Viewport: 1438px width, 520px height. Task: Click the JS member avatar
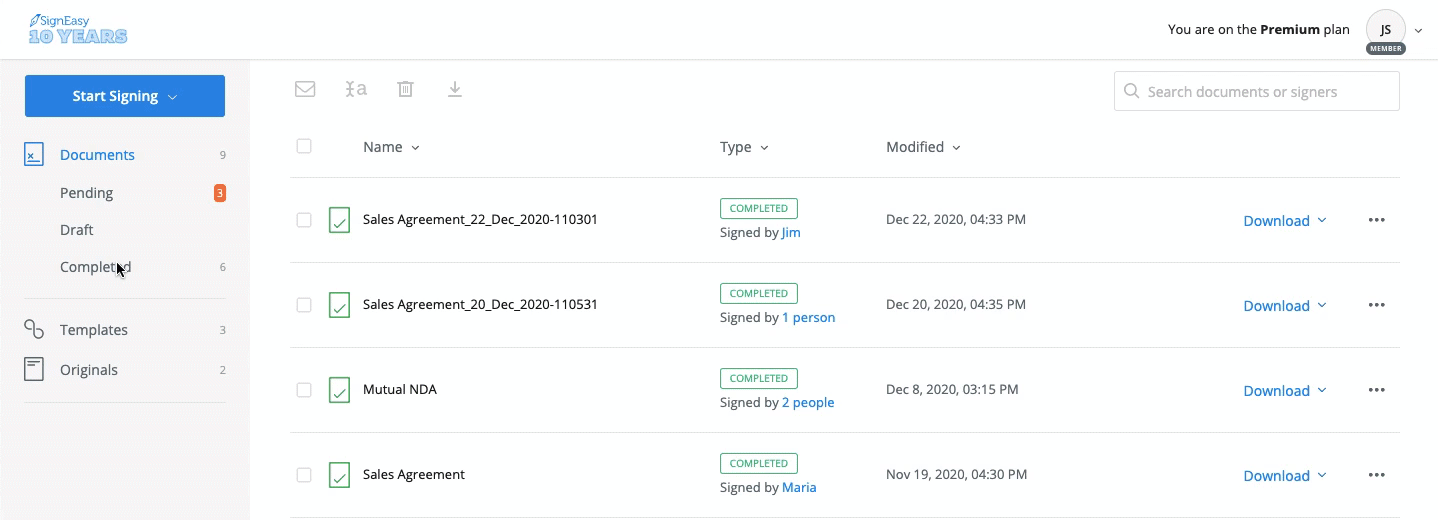coord(1386,30)
